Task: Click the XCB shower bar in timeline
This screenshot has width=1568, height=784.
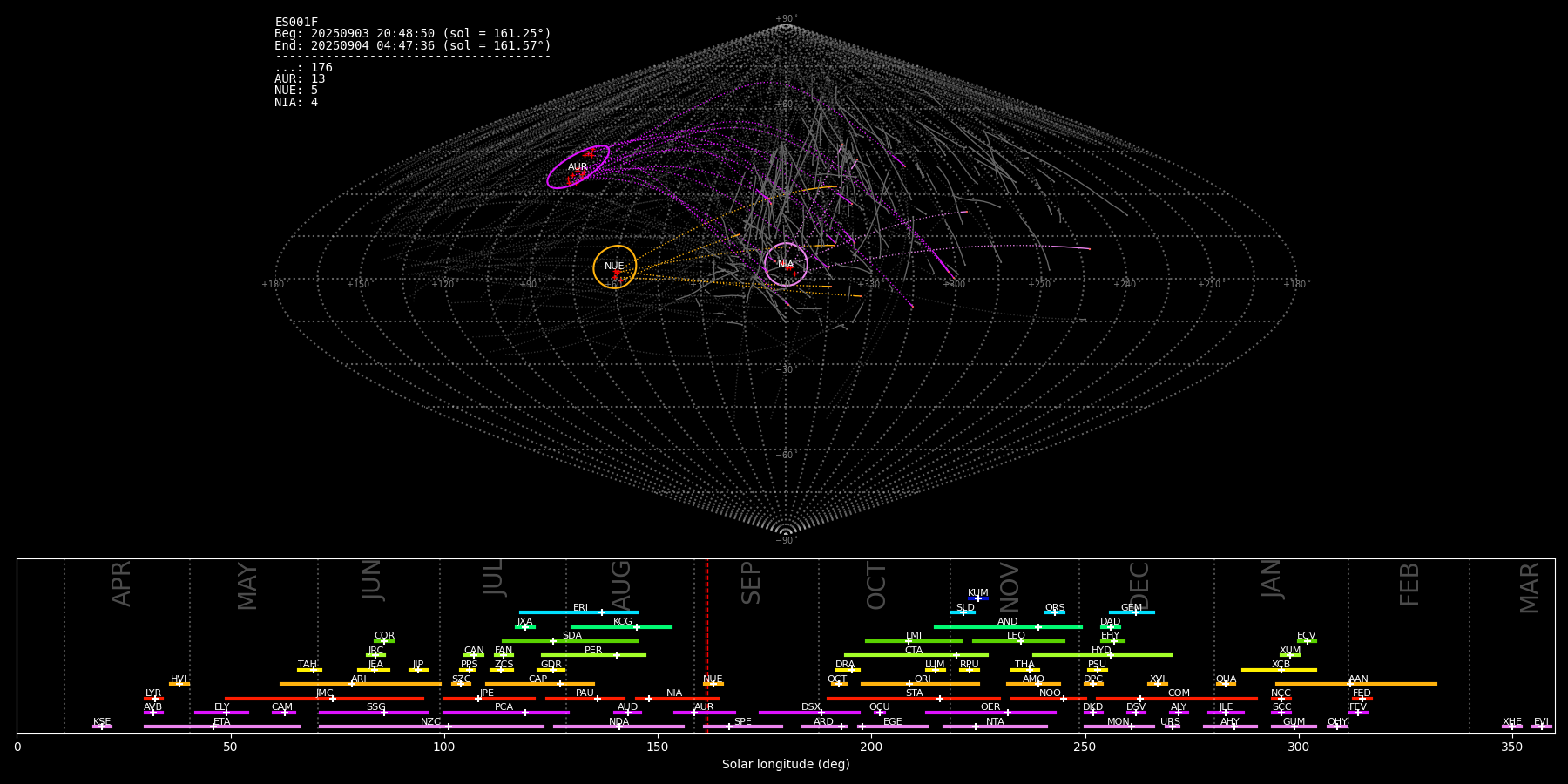Action: (1279, 669)
